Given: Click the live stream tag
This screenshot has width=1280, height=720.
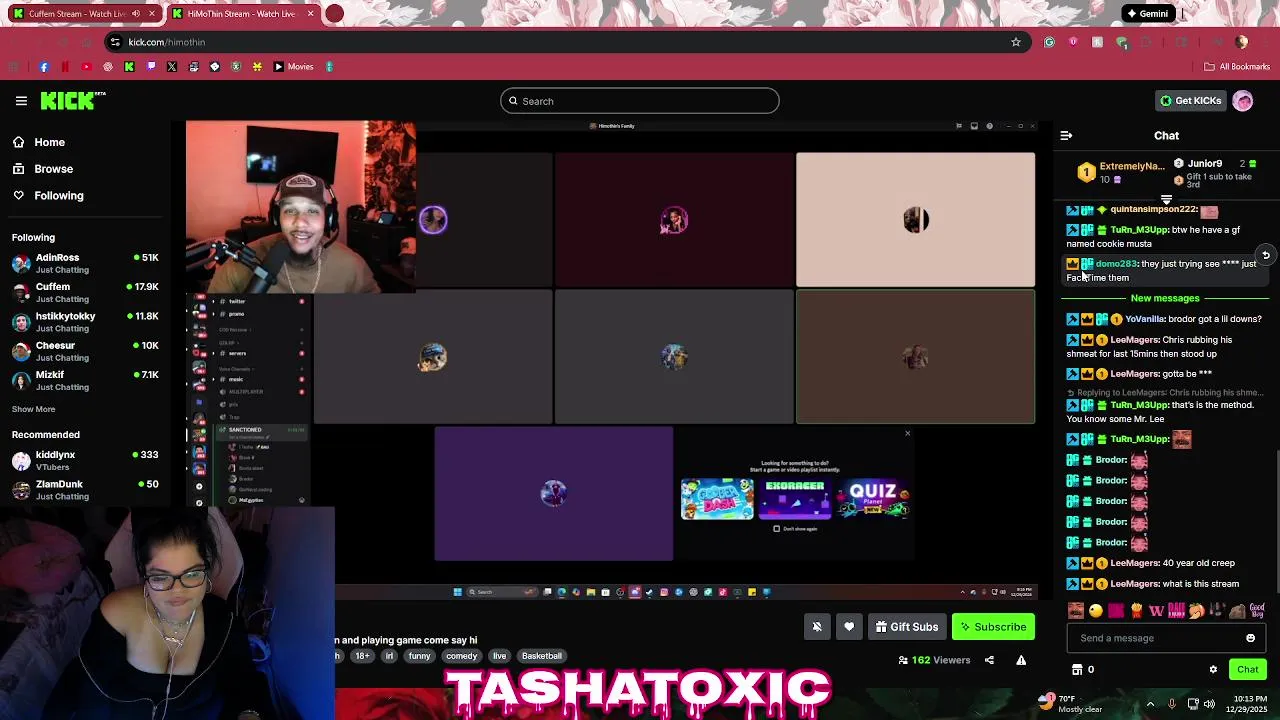Looking at the screenshot, I should [x=499, y=656].
